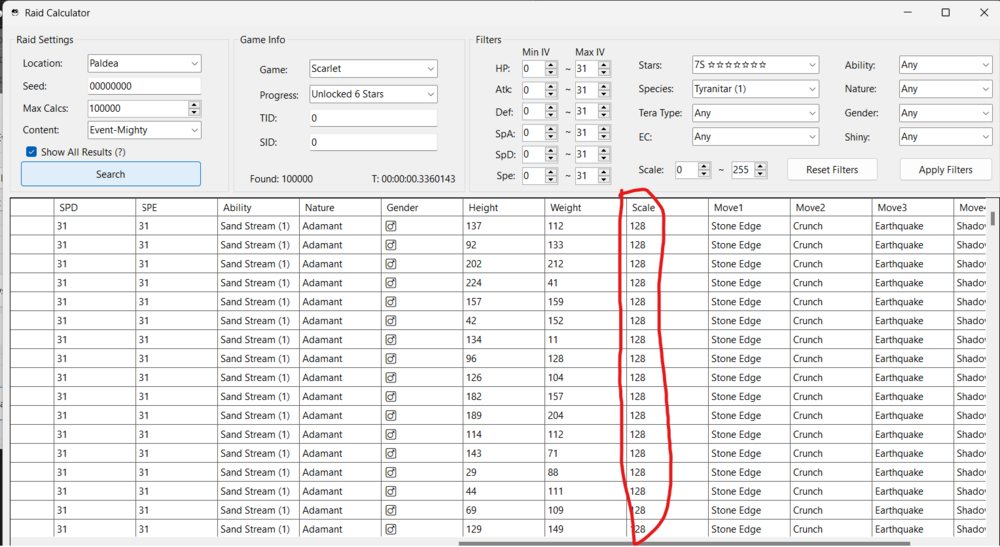
Task: Toggle the Show All Results checkbox
Action: [x=32, y=152]
